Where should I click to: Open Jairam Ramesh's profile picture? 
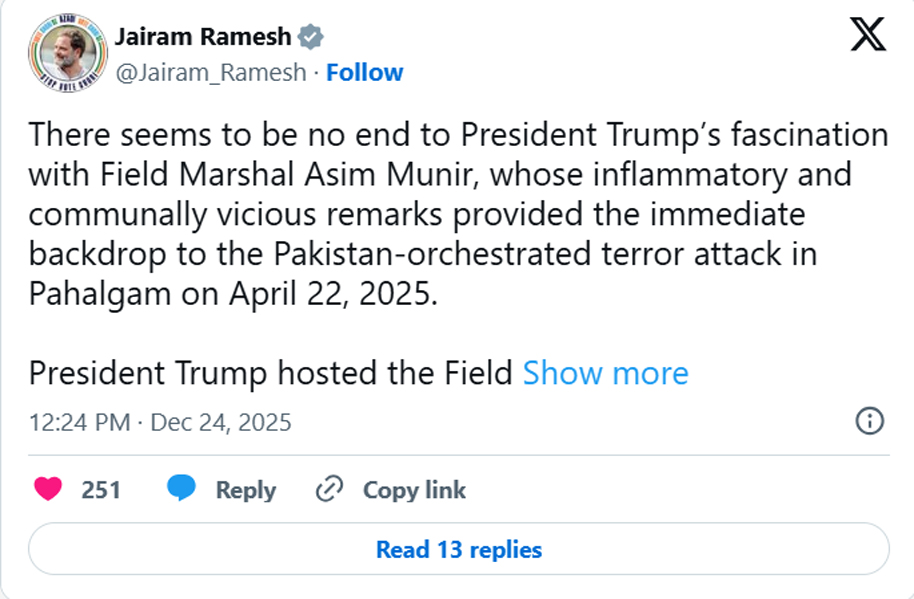point(68,54)
